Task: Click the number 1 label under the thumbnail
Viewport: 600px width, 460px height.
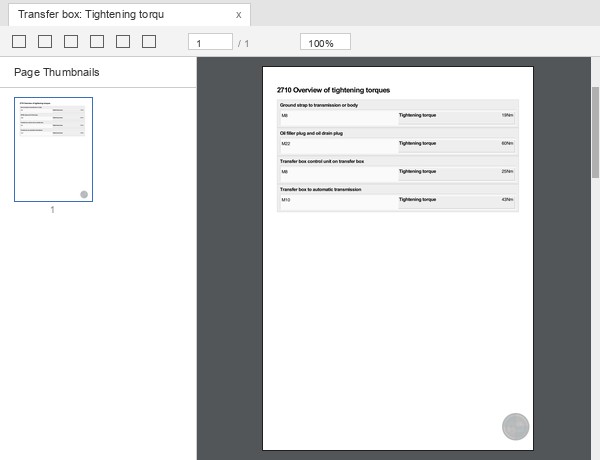Action: click(52, 210)
